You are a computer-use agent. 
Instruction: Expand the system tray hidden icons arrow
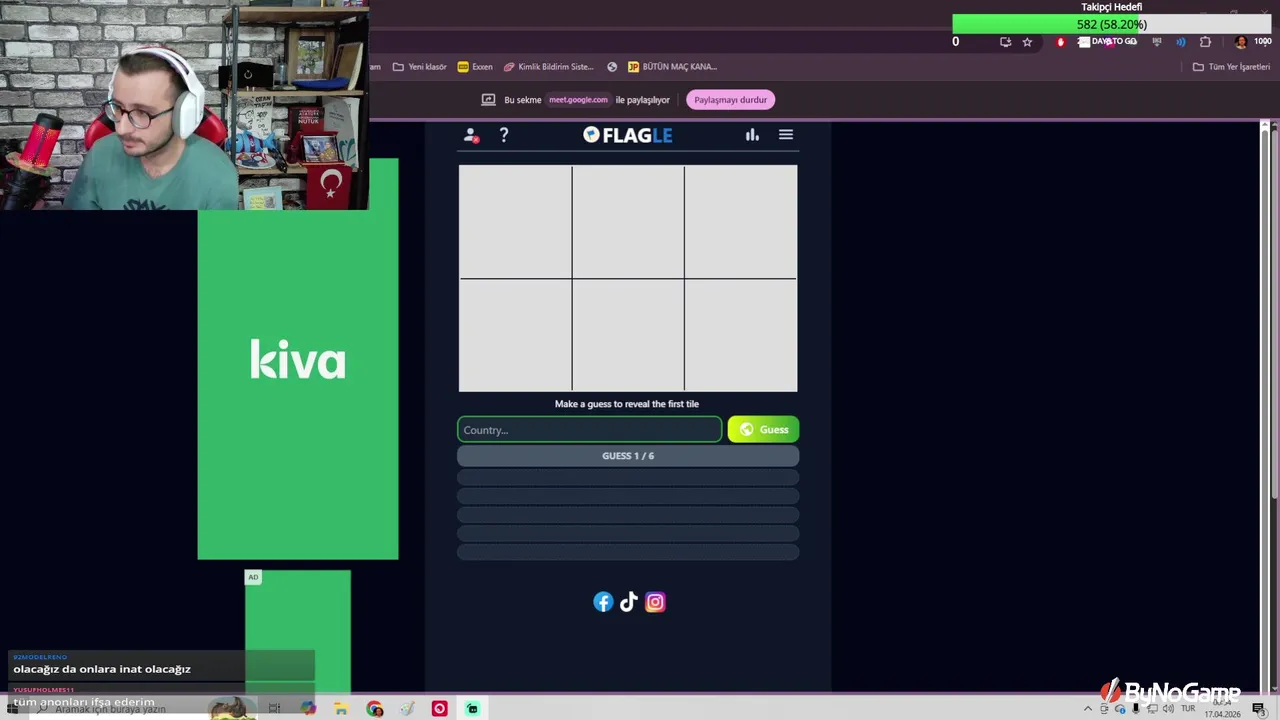pyautogui.click(x=1088, y=709)
